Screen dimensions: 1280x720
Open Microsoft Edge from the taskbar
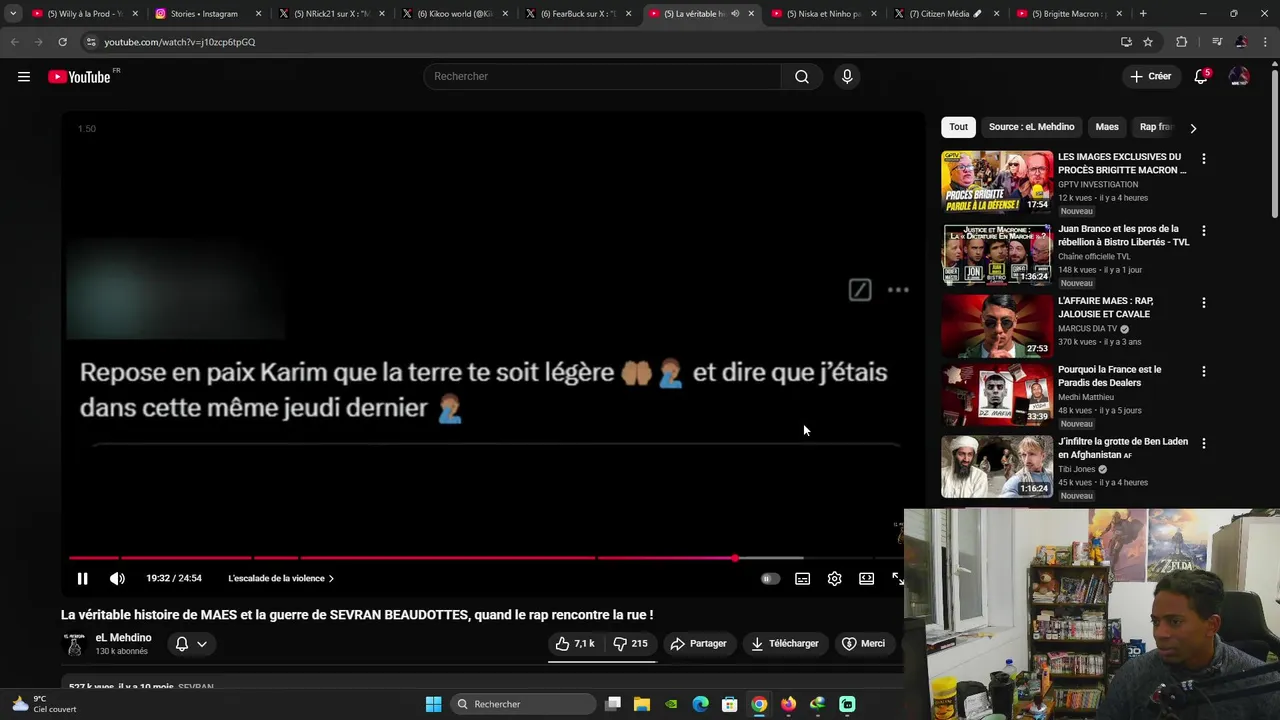700,704
